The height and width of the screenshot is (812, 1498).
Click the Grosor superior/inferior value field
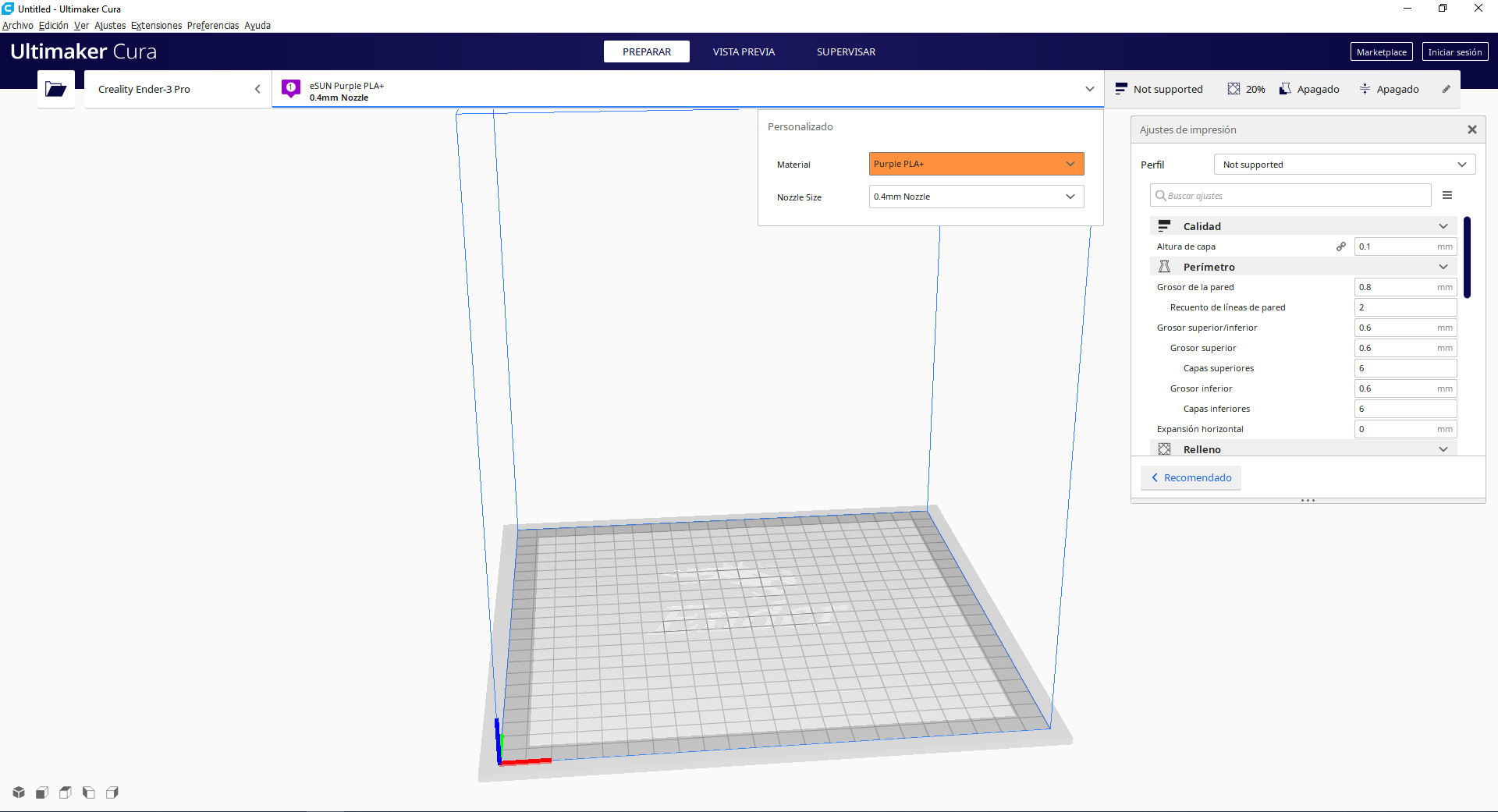[1406, 328]
